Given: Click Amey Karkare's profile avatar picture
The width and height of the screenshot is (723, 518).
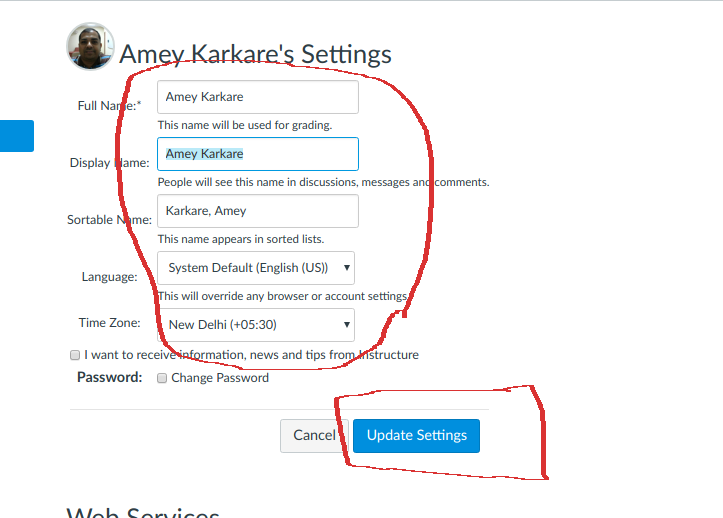Looking at the screenshot, I should [90, 46].
